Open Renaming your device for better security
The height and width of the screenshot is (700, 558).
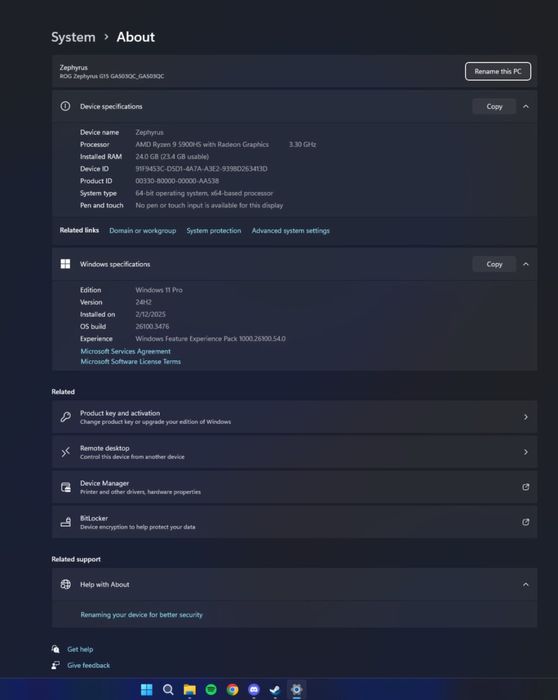[142, 615]
